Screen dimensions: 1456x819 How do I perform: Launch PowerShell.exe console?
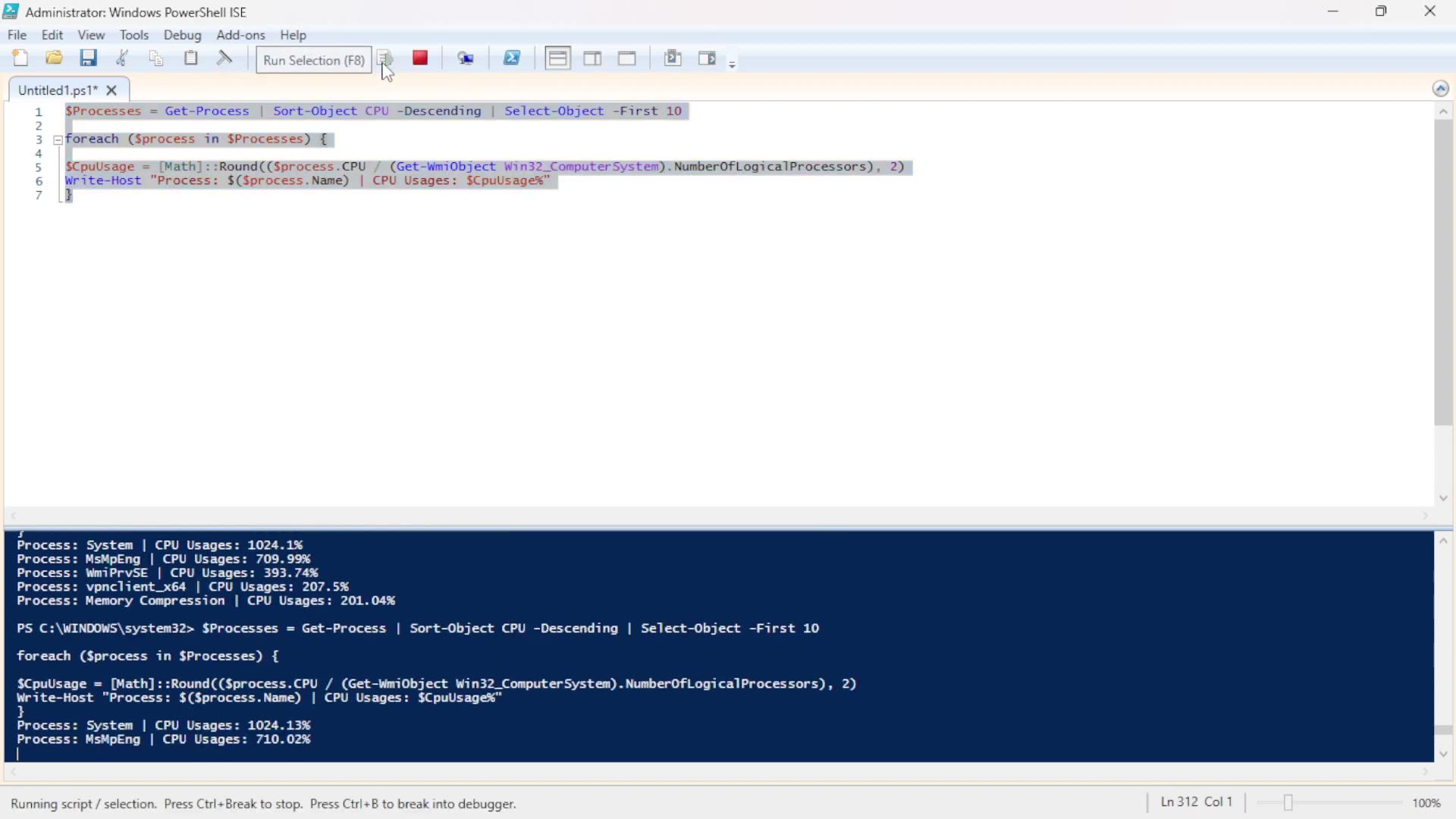513,58
